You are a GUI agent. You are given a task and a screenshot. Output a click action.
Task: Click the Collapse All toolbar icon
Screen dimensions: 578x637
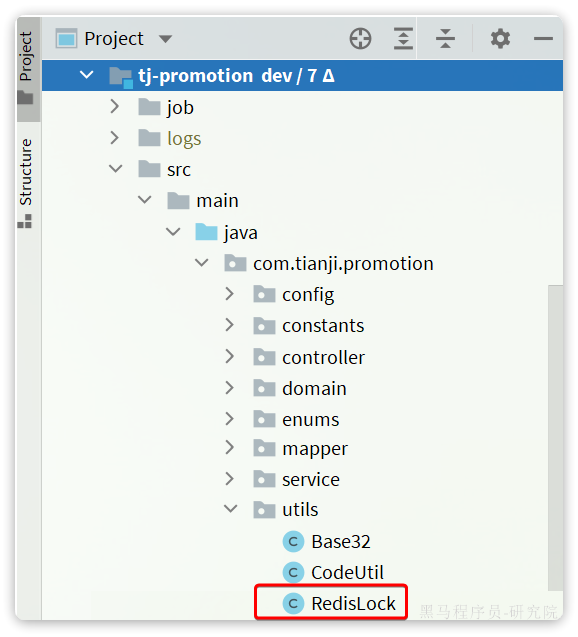445,39
